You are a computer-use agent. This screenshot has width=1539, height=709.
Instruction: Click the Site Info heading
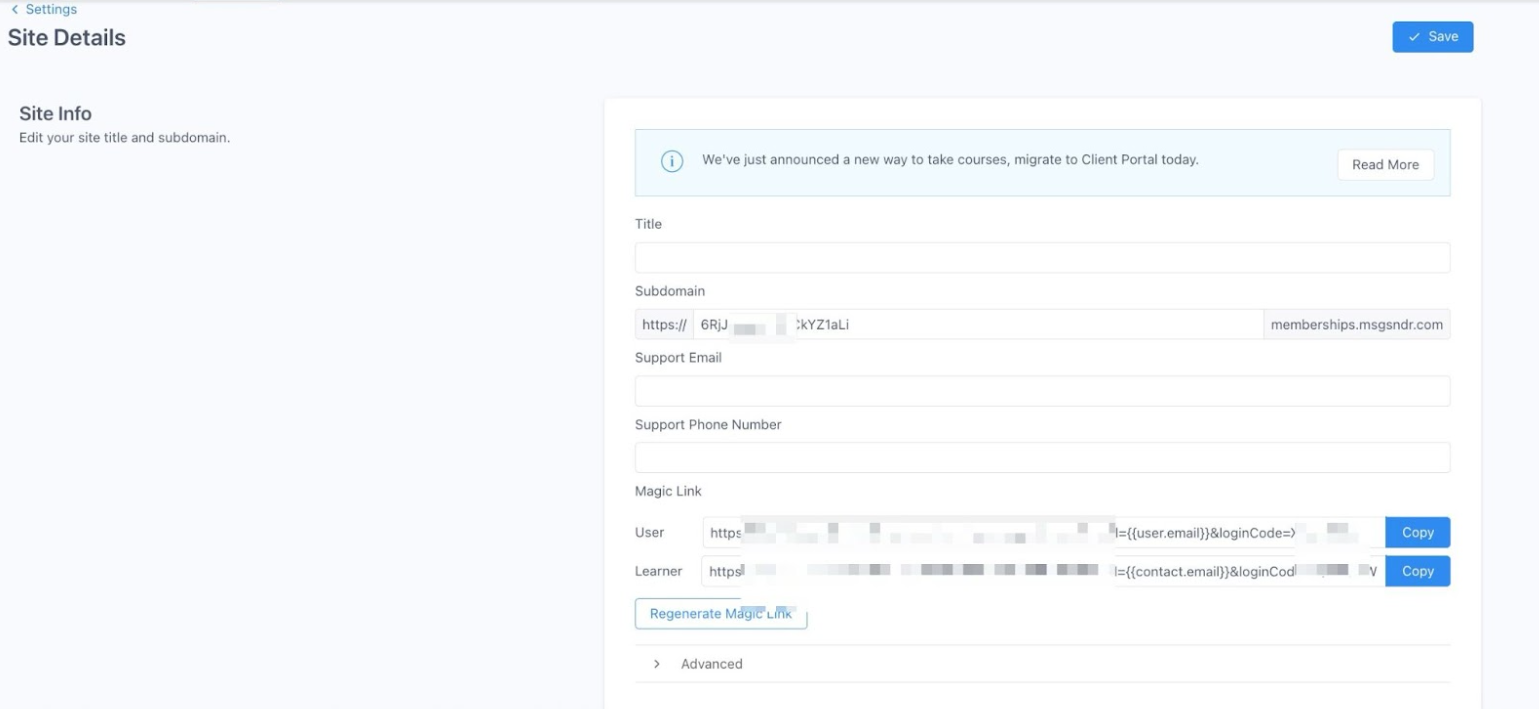pos(56,114)
